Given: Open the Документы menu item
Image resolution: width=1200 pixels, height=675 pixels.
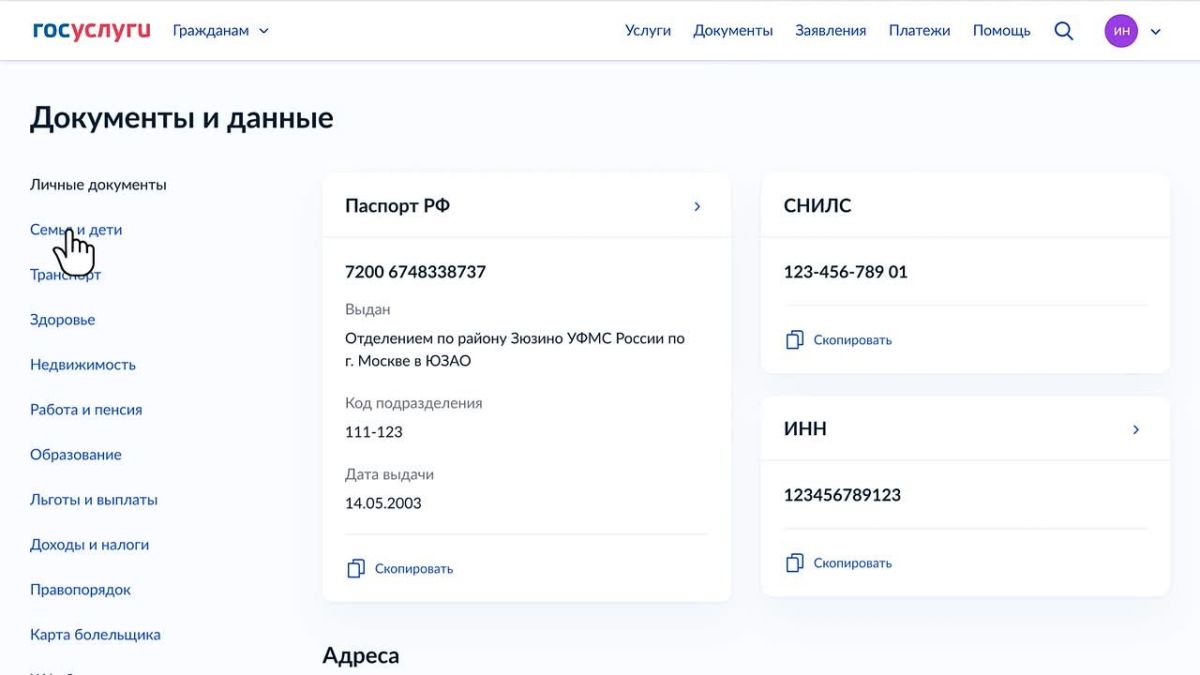Looking at the screenshot, I should coord(733,31).
